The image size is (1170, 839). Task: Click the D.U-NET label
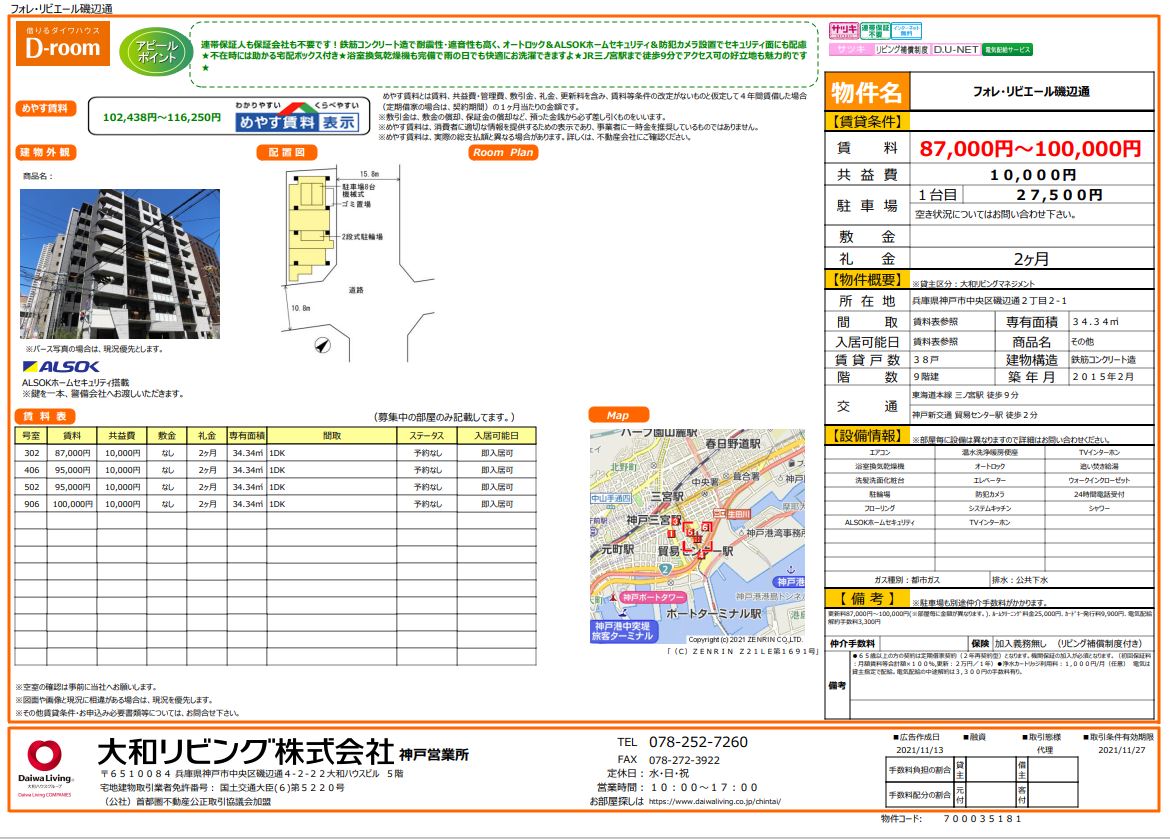point(956,49)
